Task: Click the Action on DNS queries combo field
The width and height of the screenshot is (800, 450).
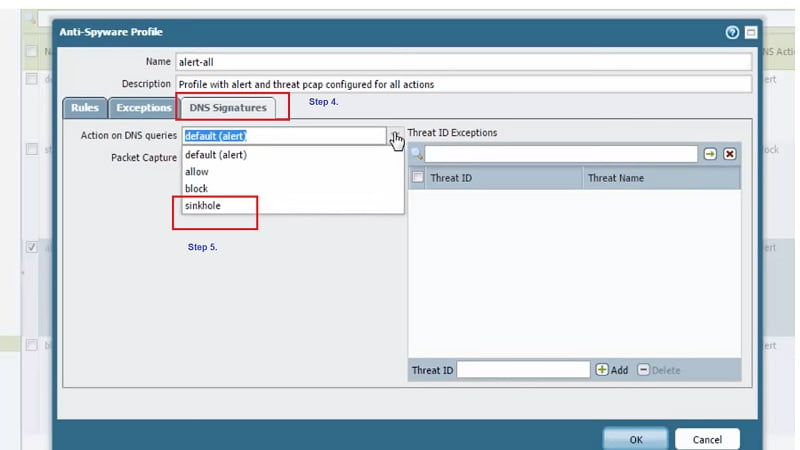Action: (x=284, y=136)
